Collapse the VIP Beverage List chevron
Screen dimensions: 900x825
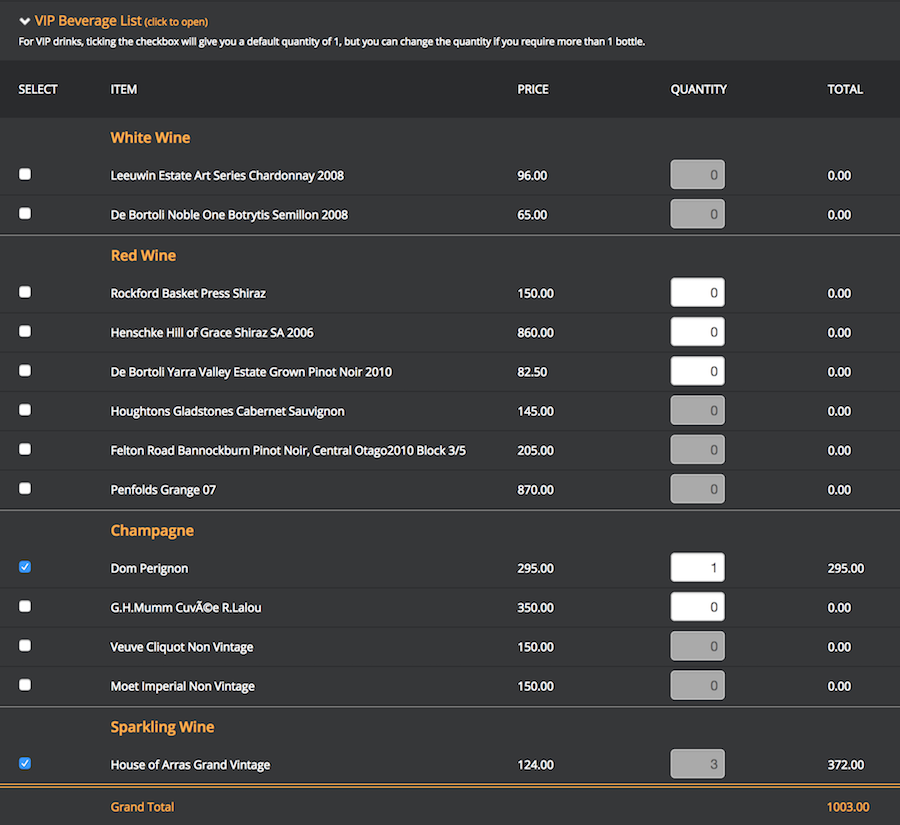(25, 22)
